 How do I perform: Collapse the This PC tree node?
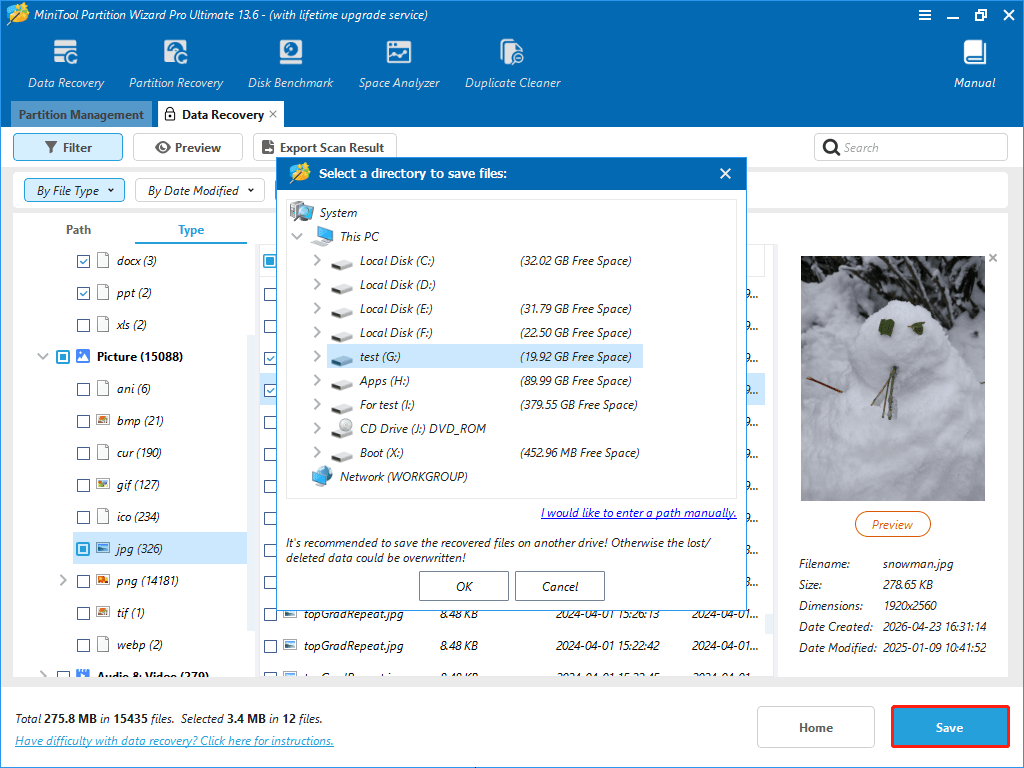[x=297, y=236]
